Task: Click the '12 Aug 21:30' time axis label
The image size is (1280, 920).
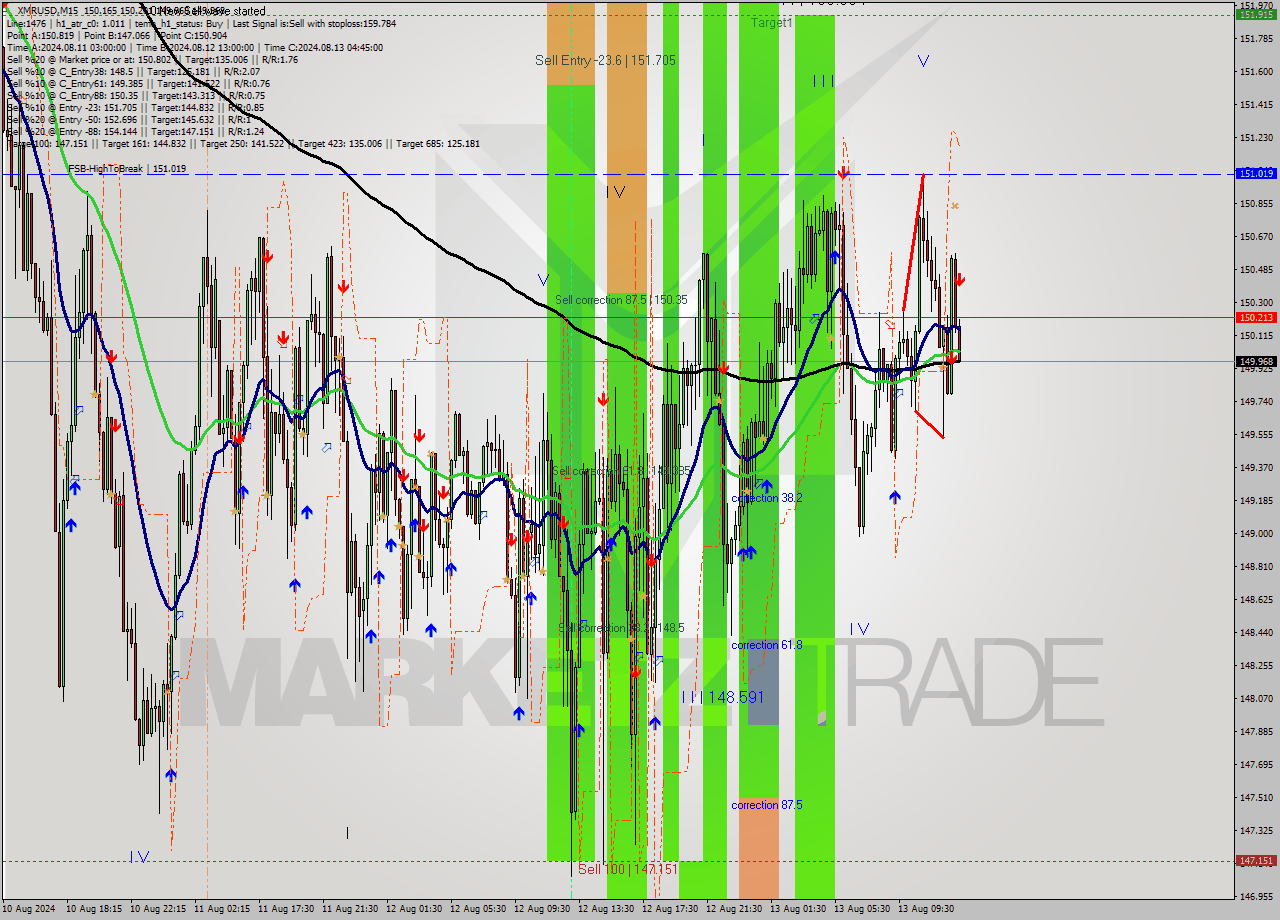Action: coord(735,909)
